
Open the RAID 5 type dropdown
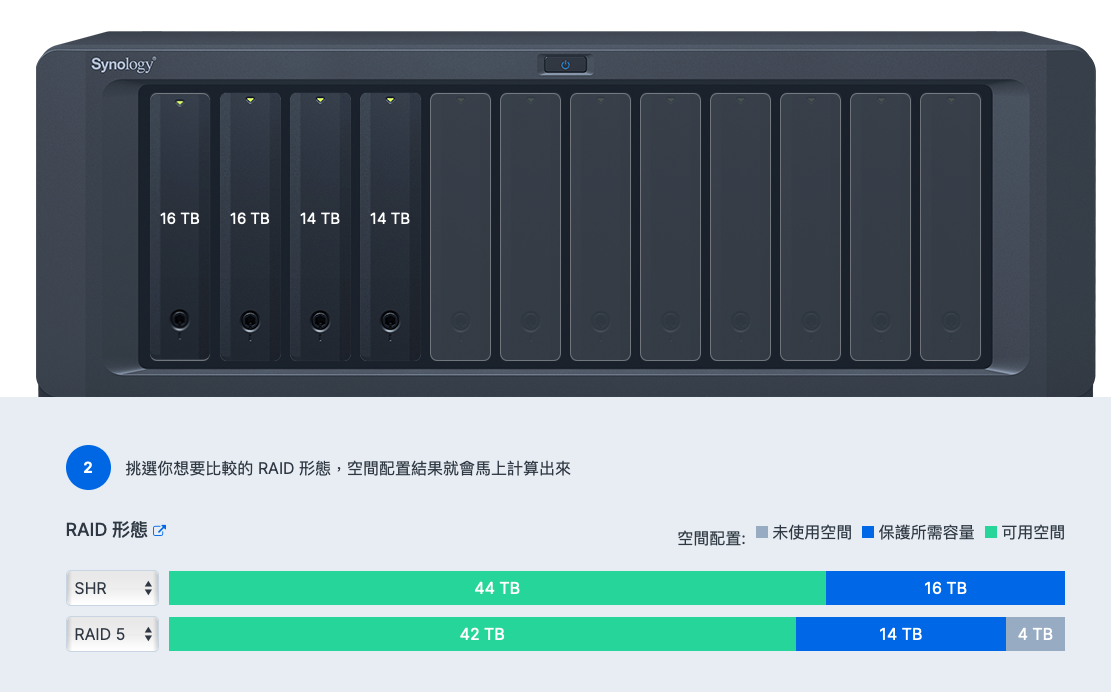[113, 634]
